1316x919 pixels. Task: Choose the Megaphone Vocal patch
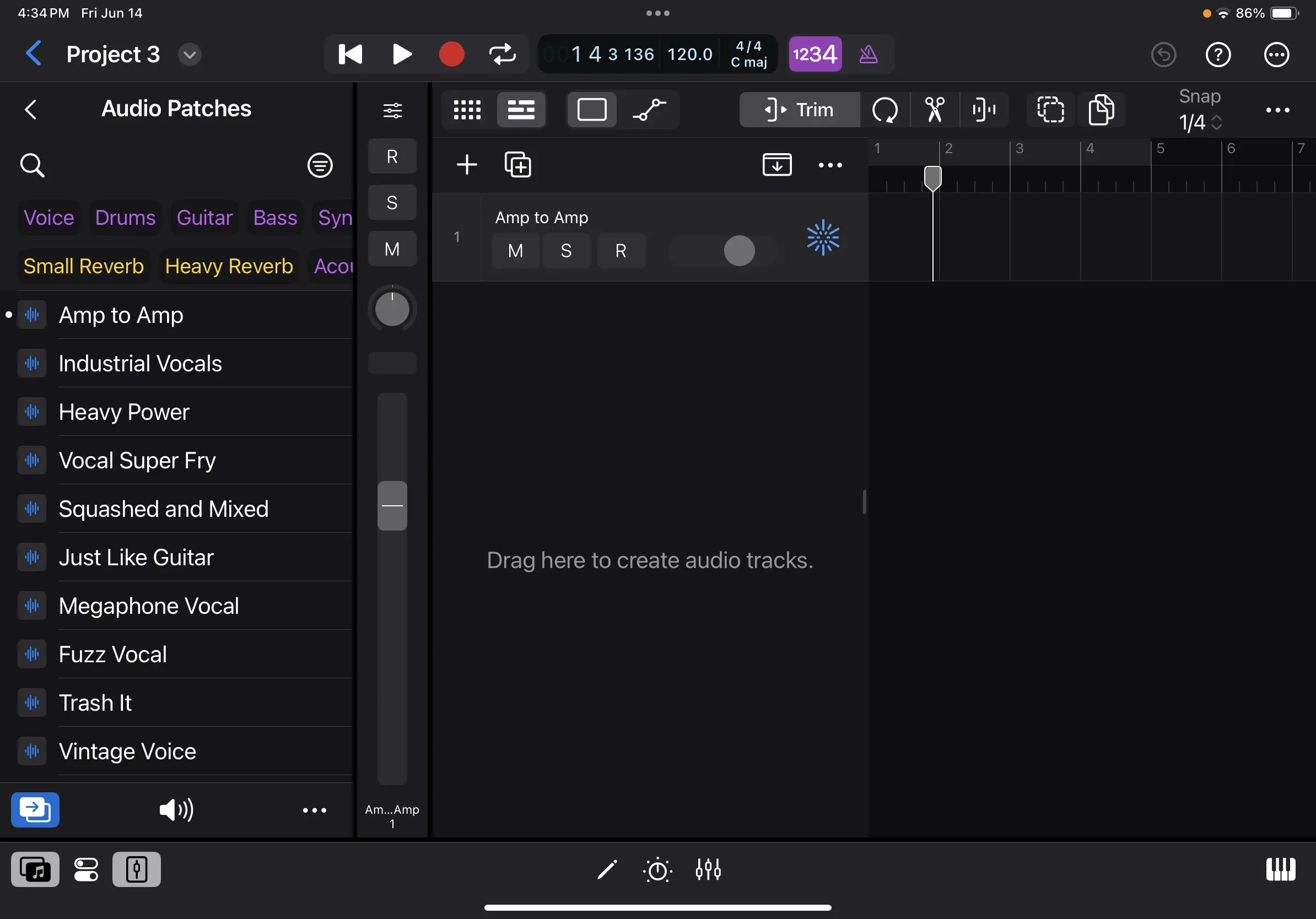[149, 606]
